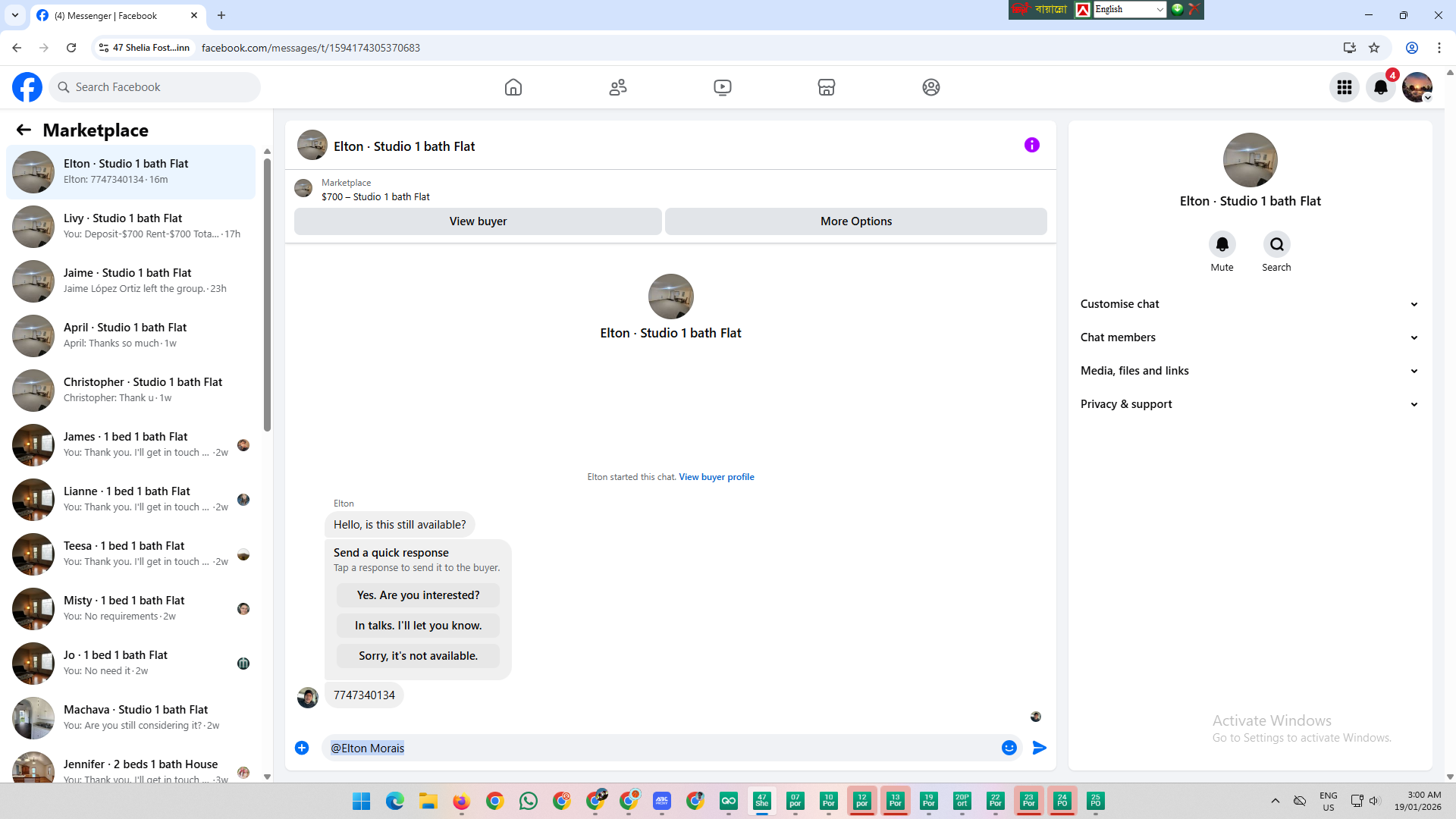Open the English language dropdown
The image size is (1456, 819).
tap(1129, 9)
